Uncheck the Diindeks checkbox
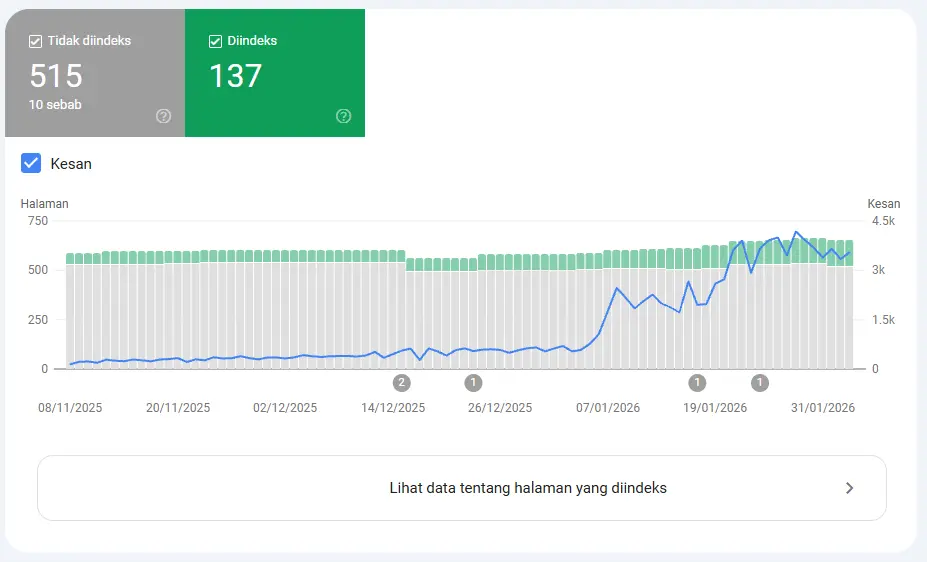The height and width of the screenshot is (562, 927). click(x=215, y=41)
